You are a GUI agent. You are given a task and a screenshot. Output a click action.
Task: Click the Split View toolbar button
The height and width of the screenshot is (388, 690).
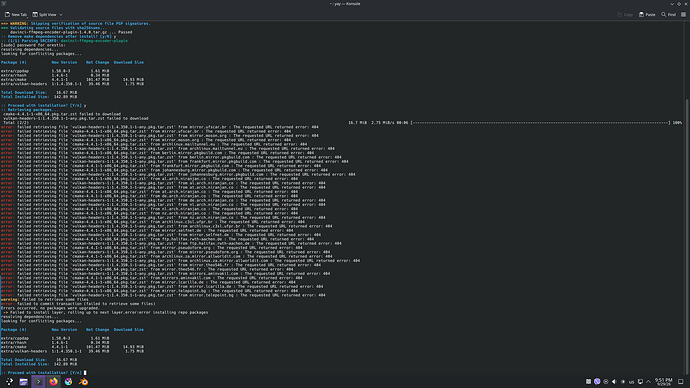44,15
